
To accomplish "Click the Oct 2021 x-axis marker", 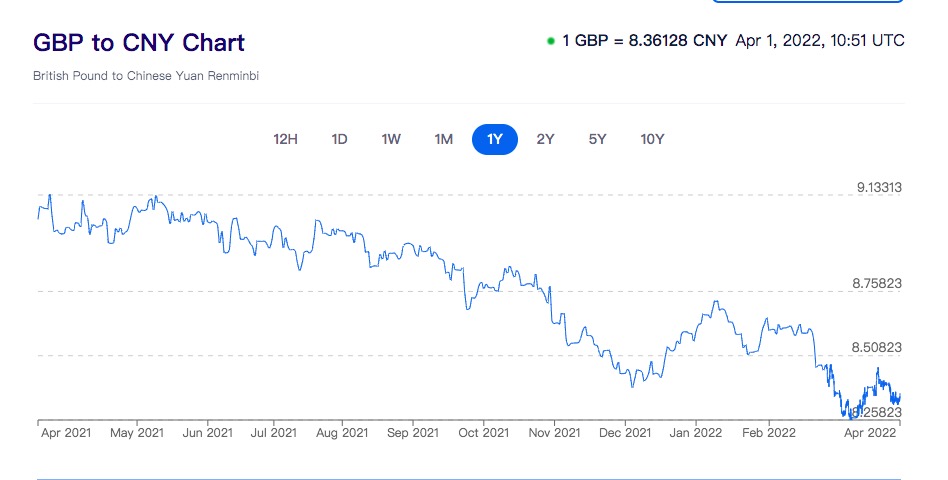I will 483,433.
